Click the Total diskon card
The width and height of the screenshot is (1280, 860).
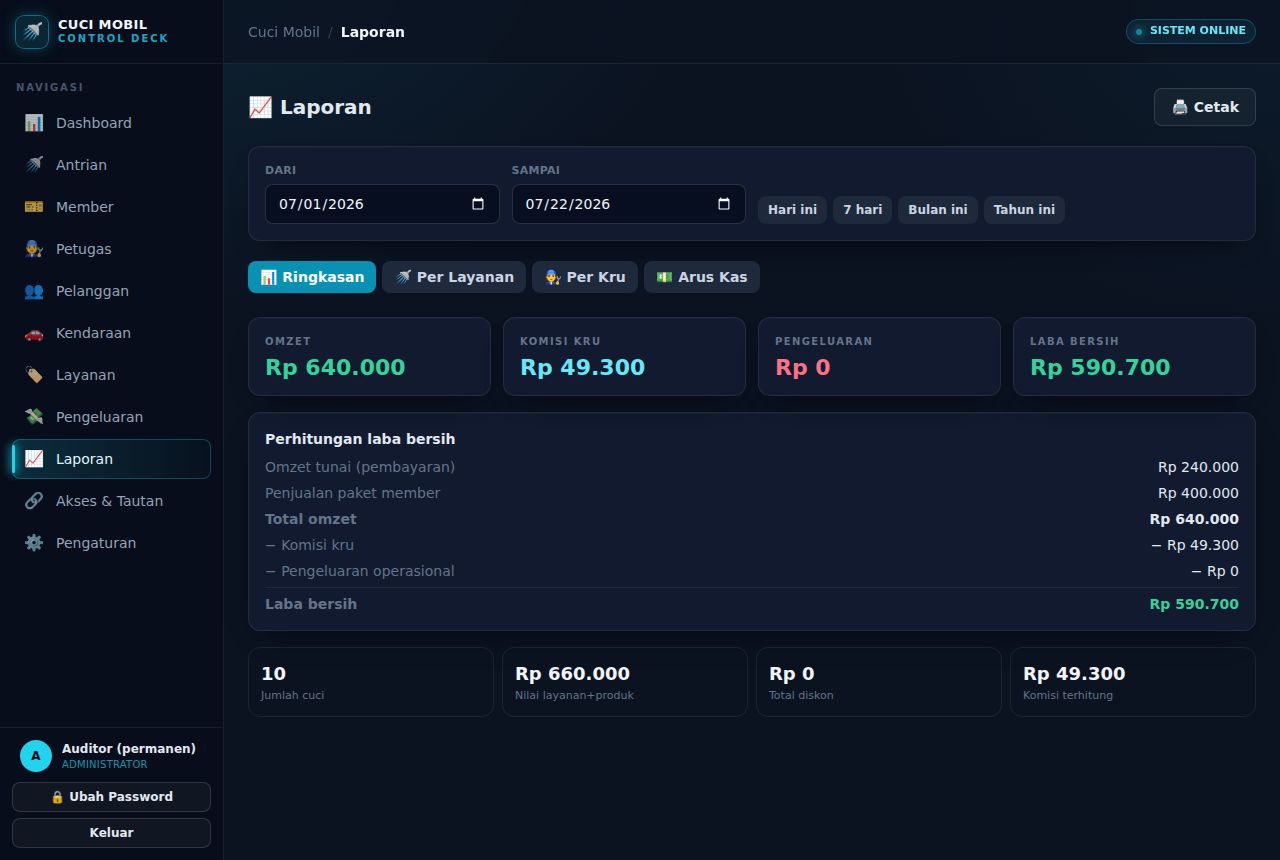[879, 682]
